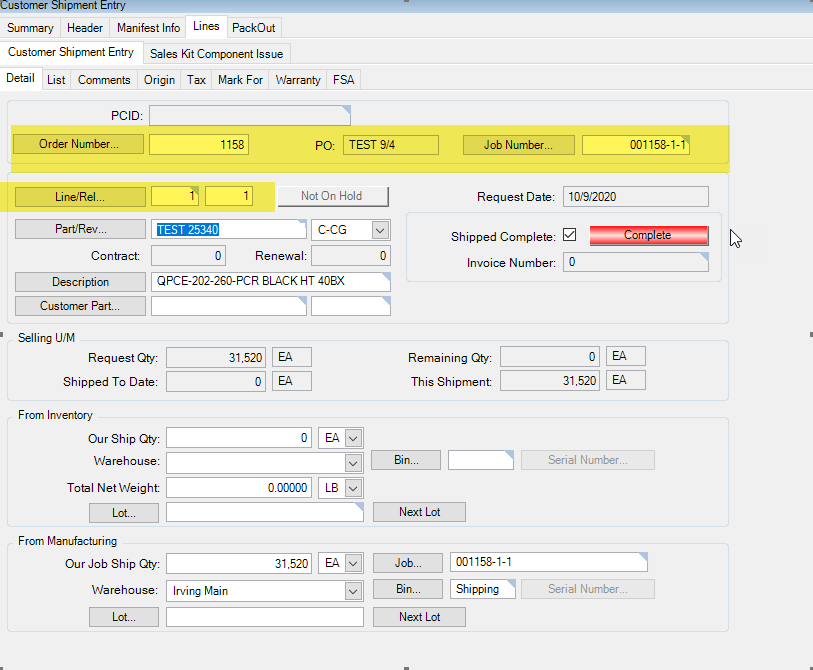
Task: Click the From Inventory Bin... button
Action: click(x=406, y=460)
